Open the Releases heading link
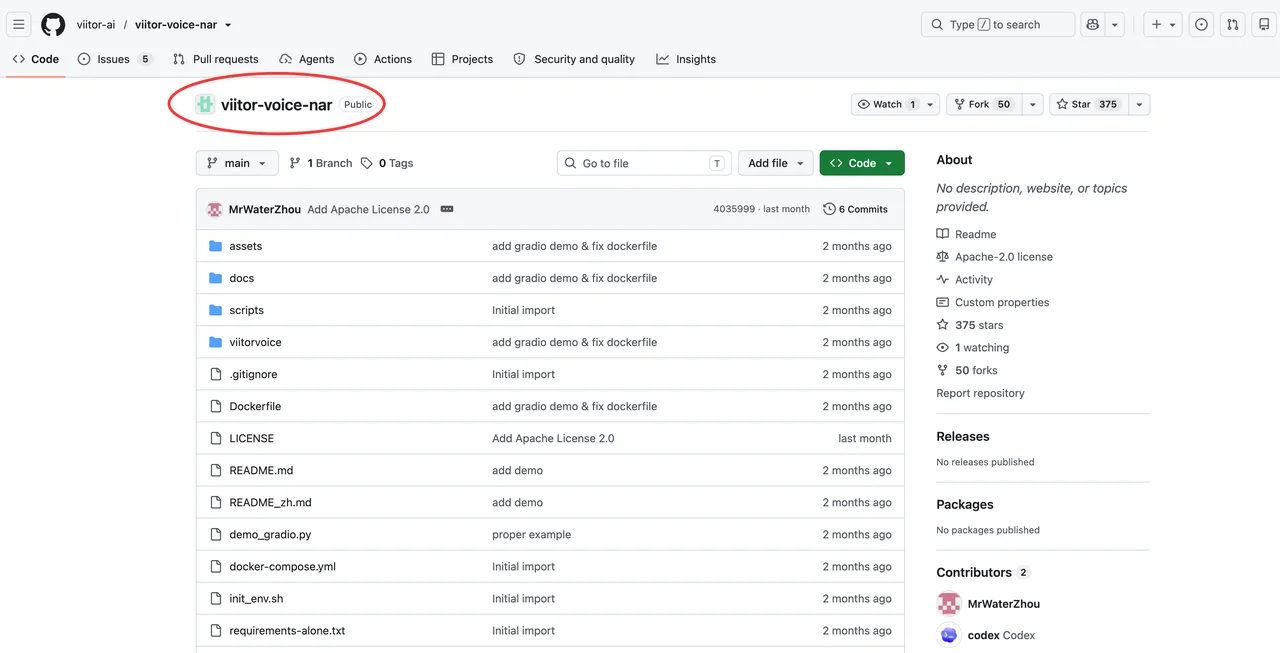The image size is (1280, 653). click(962, 436)
